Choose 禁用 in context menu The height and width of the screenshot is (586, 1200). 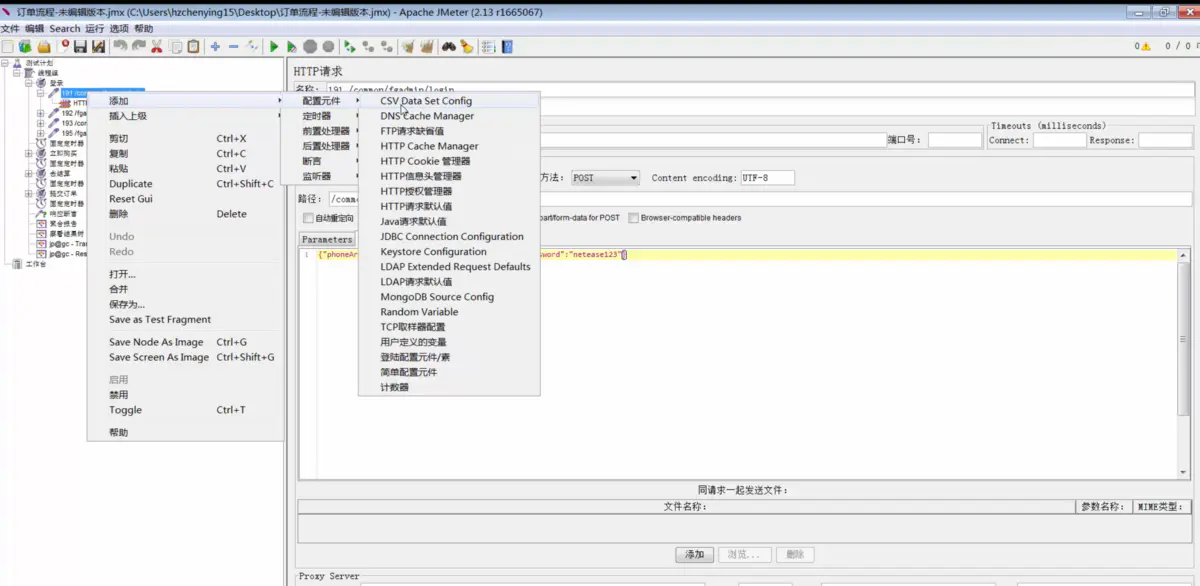point(186,395)
